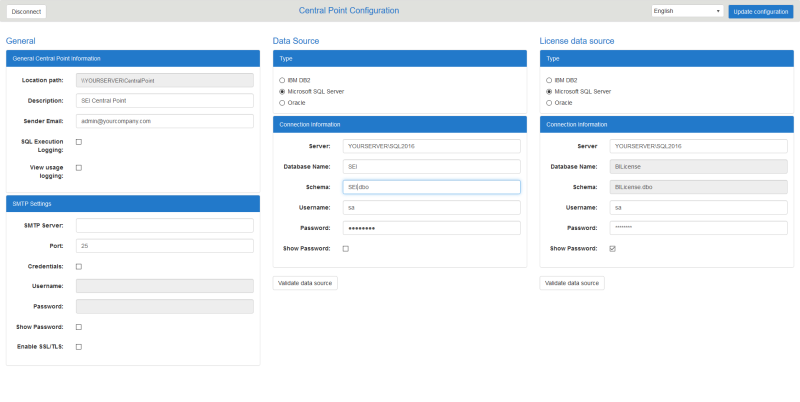800x402 pixels.
Task: Click the Data Source Password field
Action: [431, 228]
